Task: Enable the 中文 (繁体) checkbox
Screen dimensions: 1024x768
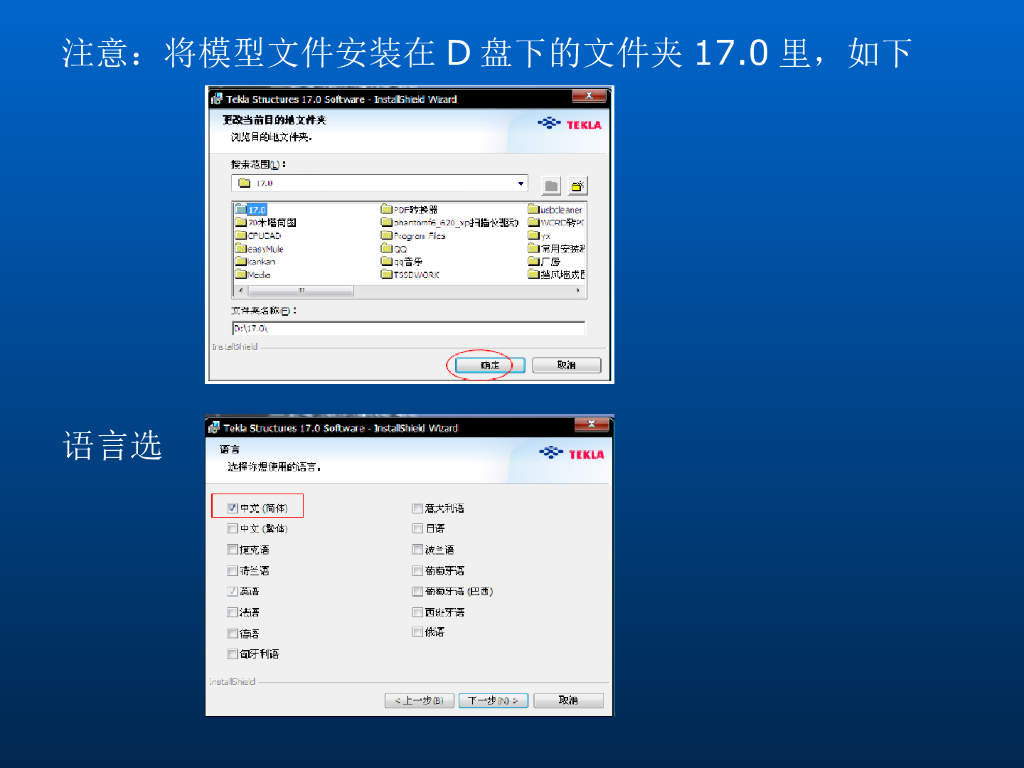Action: click(232, 528)
